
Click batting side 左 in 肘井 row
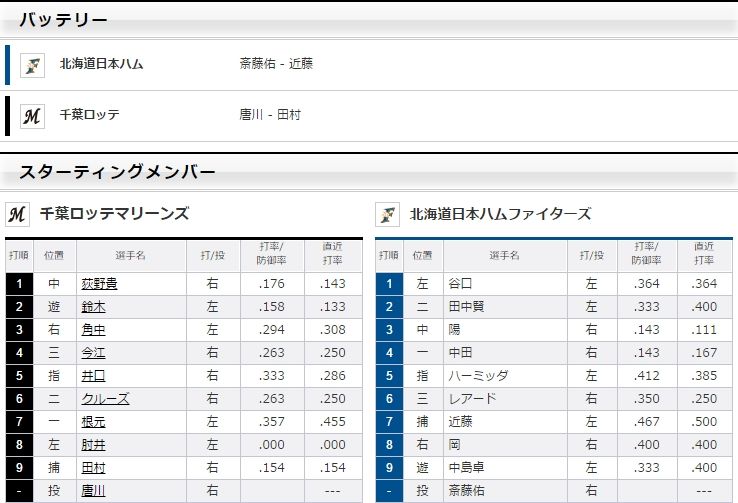212,445
